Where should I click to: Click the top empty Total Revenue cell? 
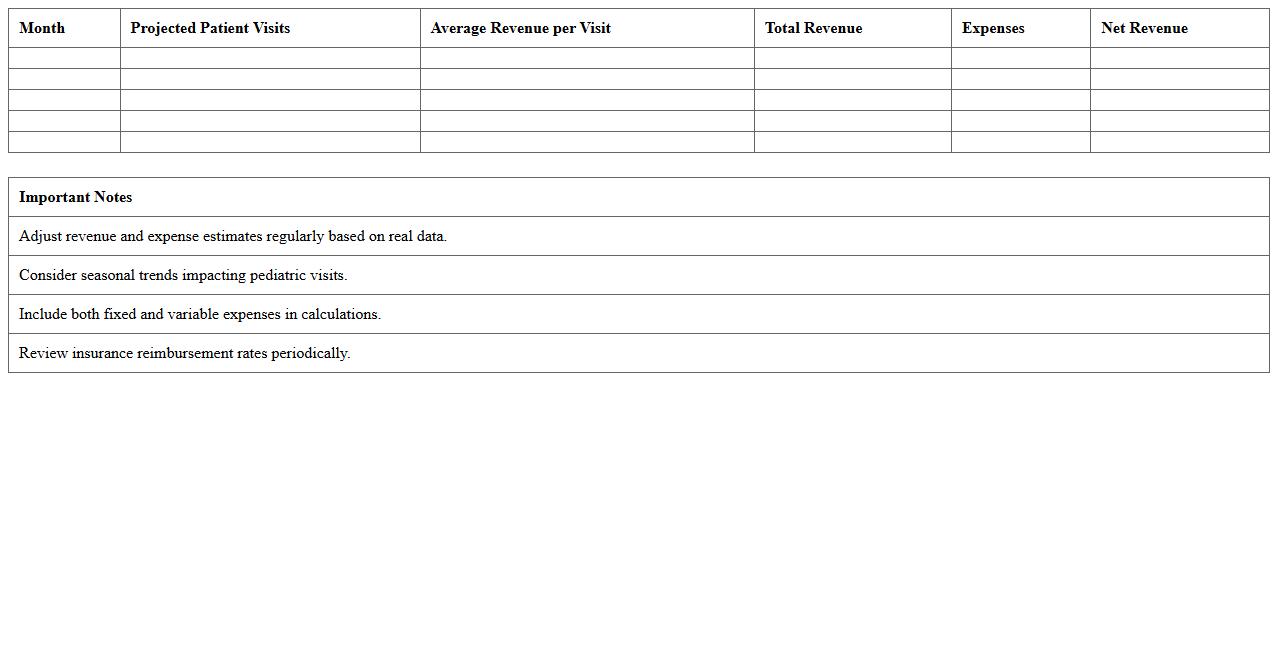pos(852,58)
